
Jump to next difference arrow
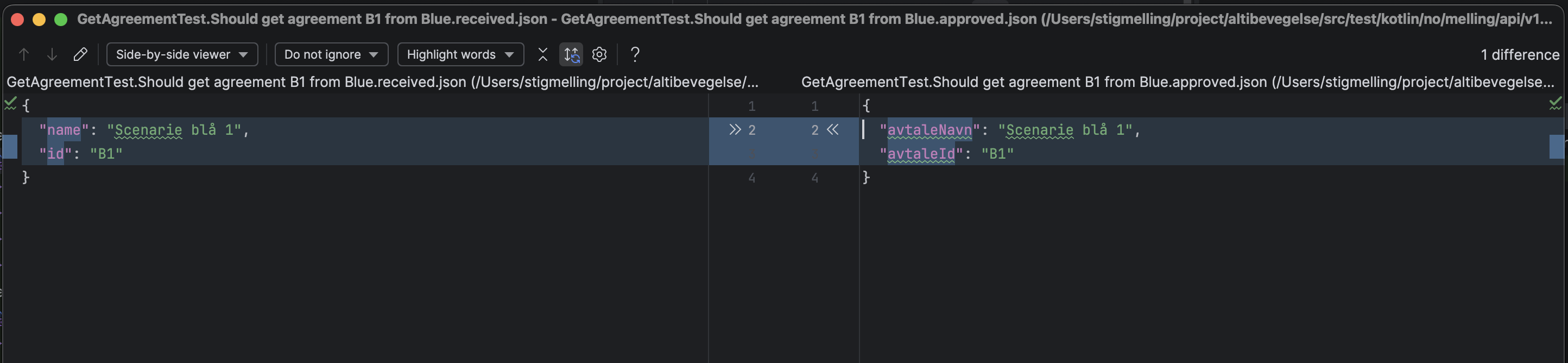click(x=52, y=55)
